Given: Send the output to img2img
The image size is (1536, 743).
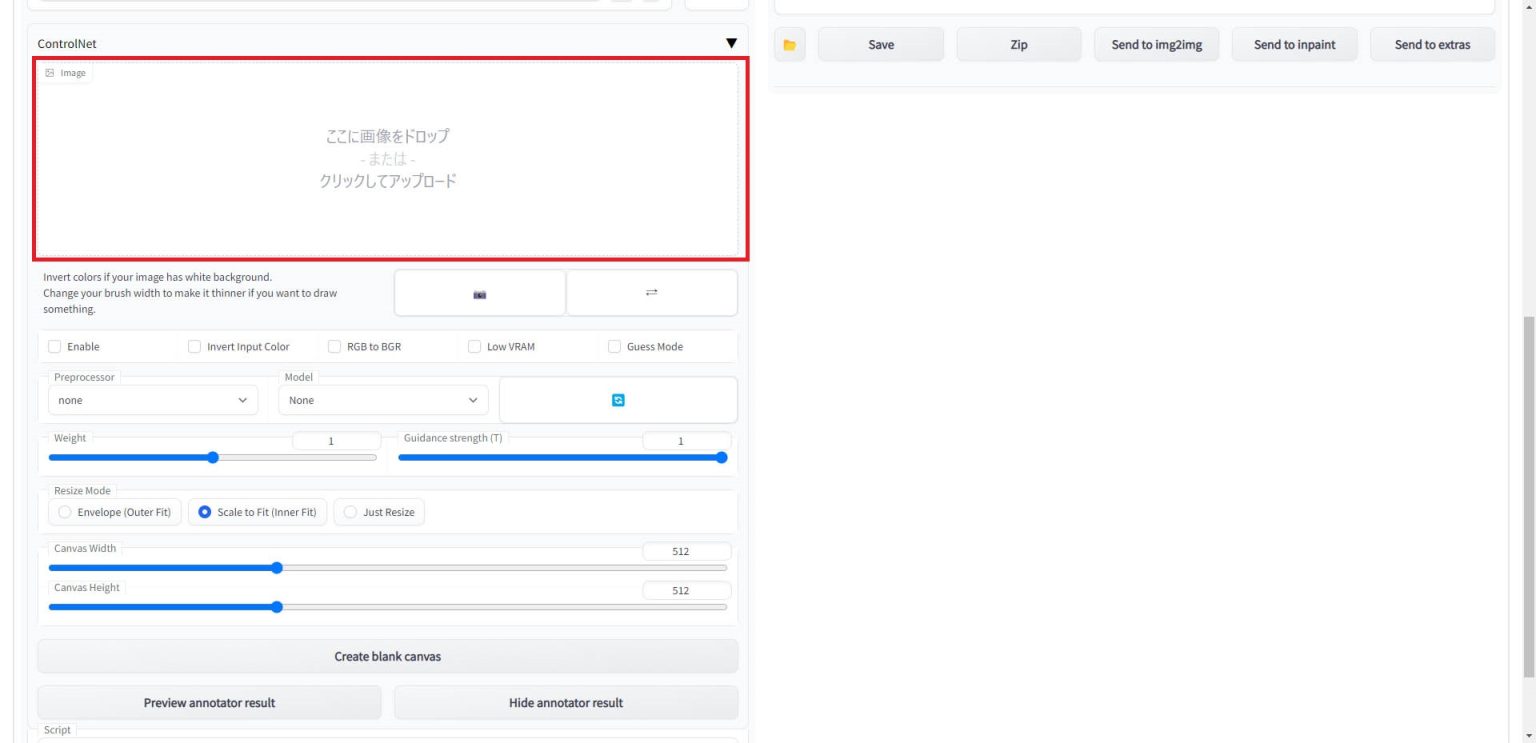Looking at the screenshot, I should [1157, 45].
